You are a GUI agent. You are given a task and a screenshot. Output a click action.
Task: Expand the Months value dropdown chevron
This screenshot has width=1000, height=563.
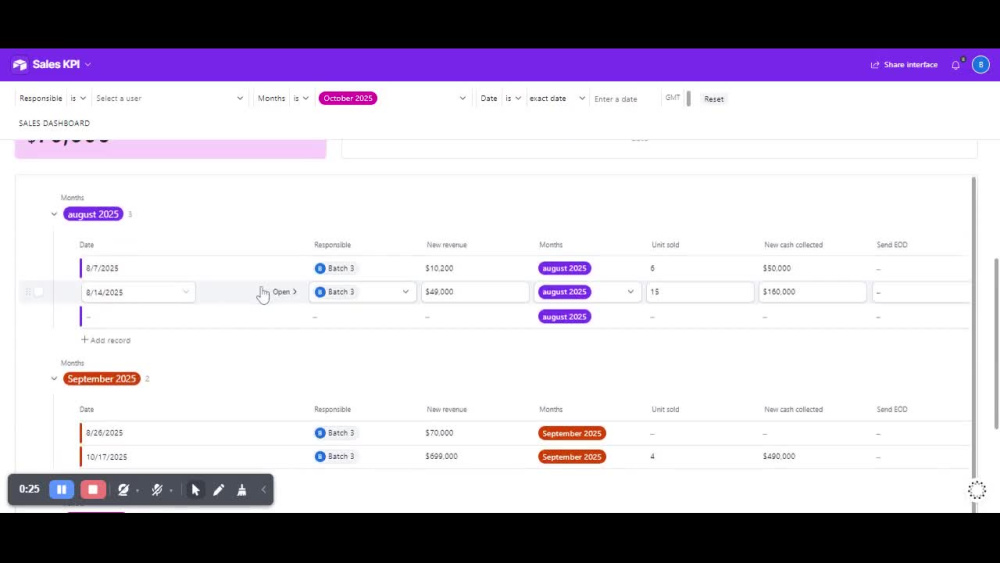[x=462, y=98]
